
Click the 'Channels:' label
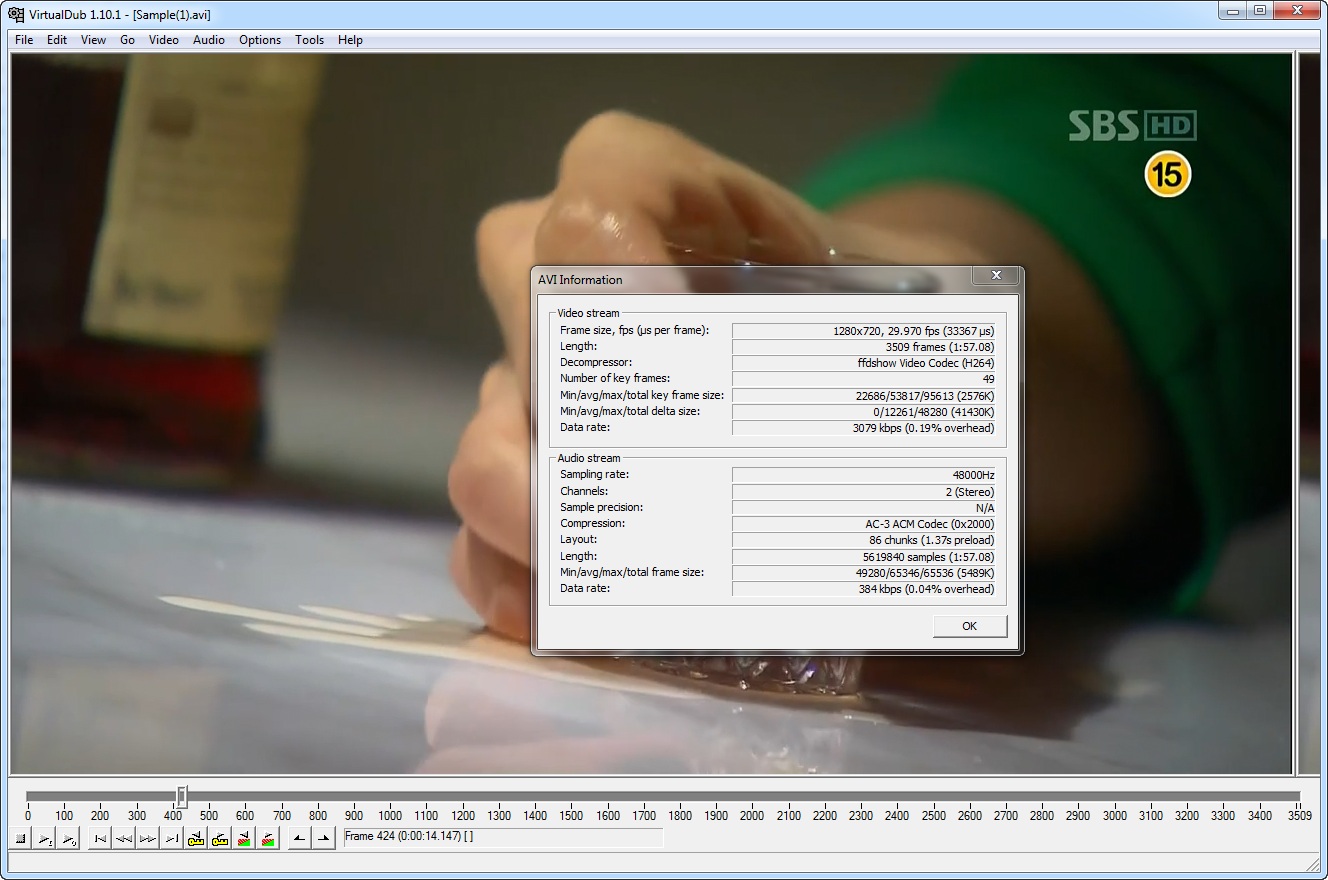[584, 491]
